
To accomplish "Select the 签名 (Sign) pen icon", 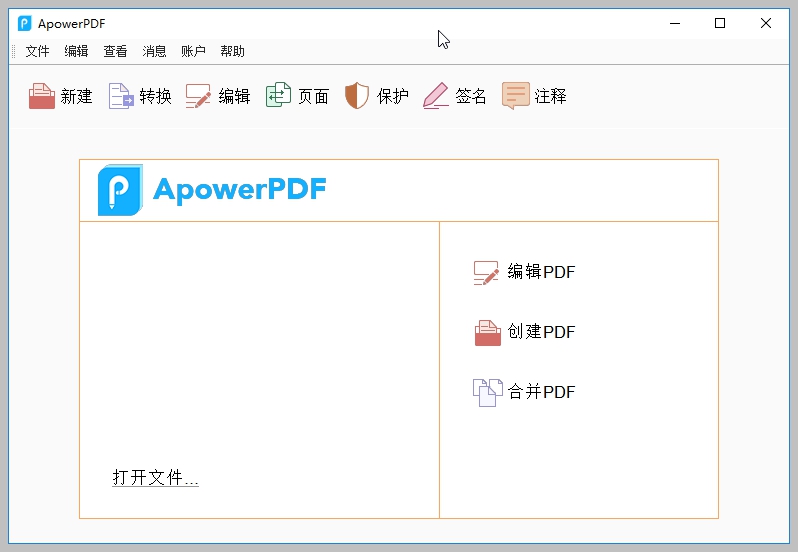I will click(436, 96).
